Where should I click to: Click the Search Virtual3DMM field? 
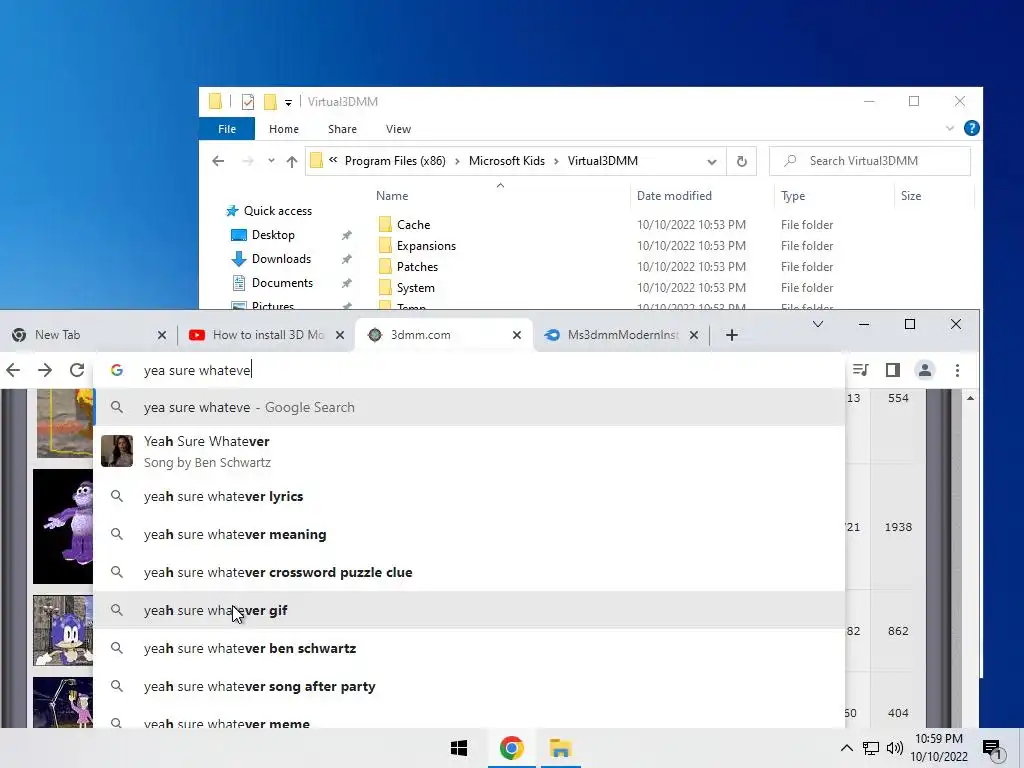pos(870,161)
